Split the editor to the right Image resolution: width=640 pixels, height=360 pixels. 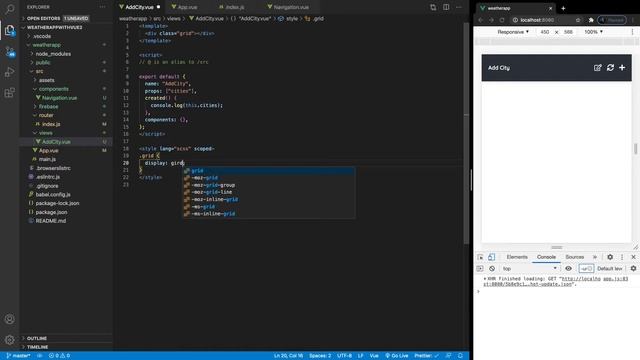coord(446,7)
